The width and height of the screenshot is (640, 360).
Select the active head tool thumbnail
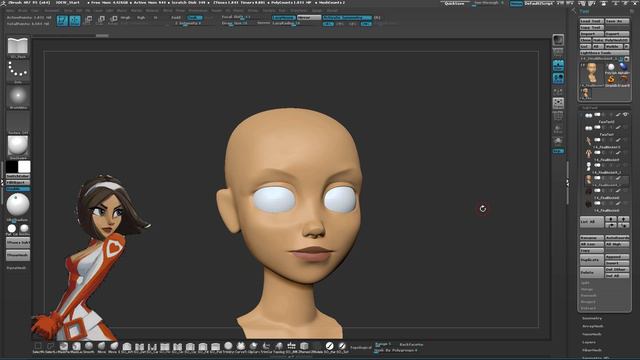[x=592, y=74]
